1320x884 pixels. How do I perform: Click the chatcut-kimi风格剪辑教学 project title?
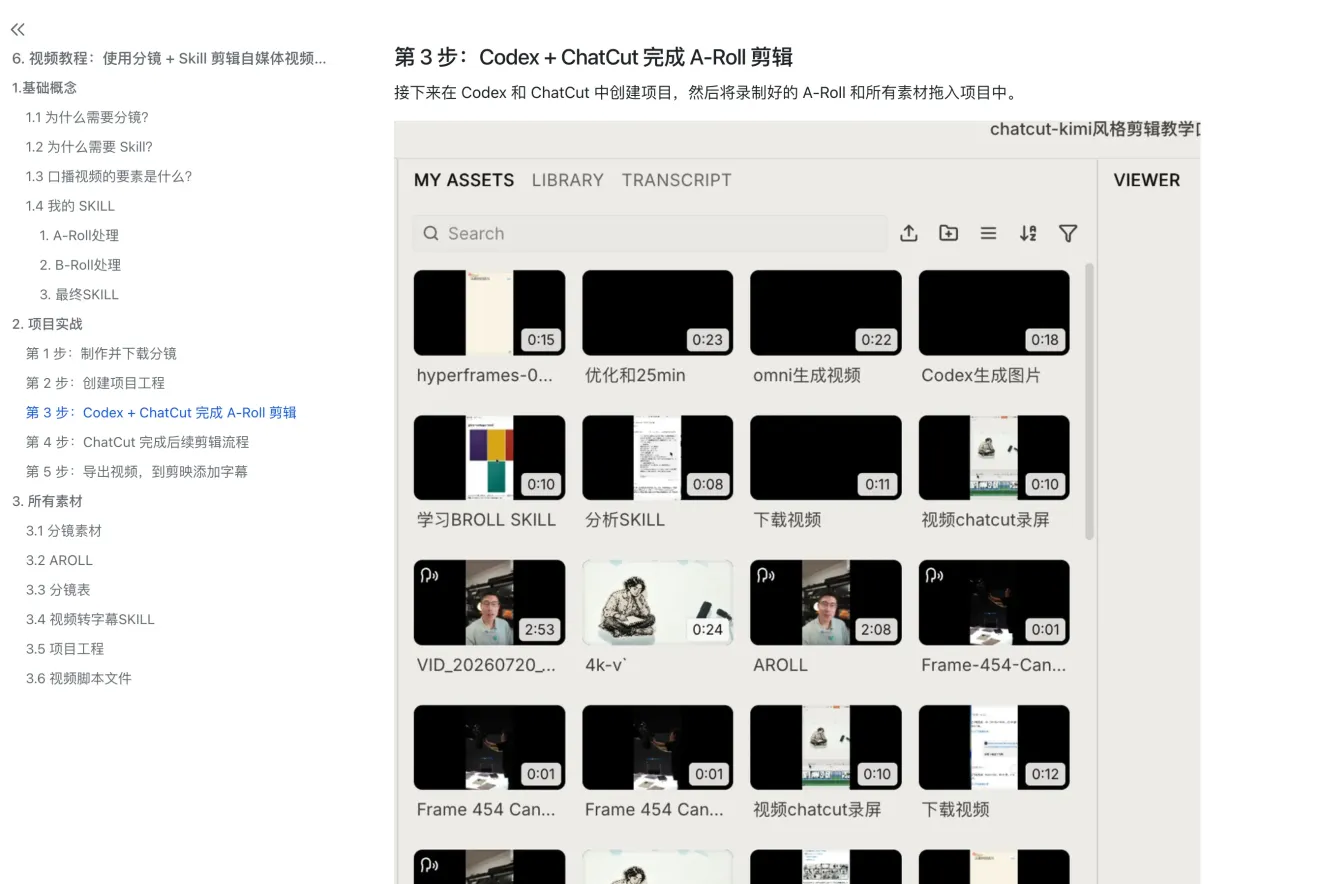pos(1095,129)
